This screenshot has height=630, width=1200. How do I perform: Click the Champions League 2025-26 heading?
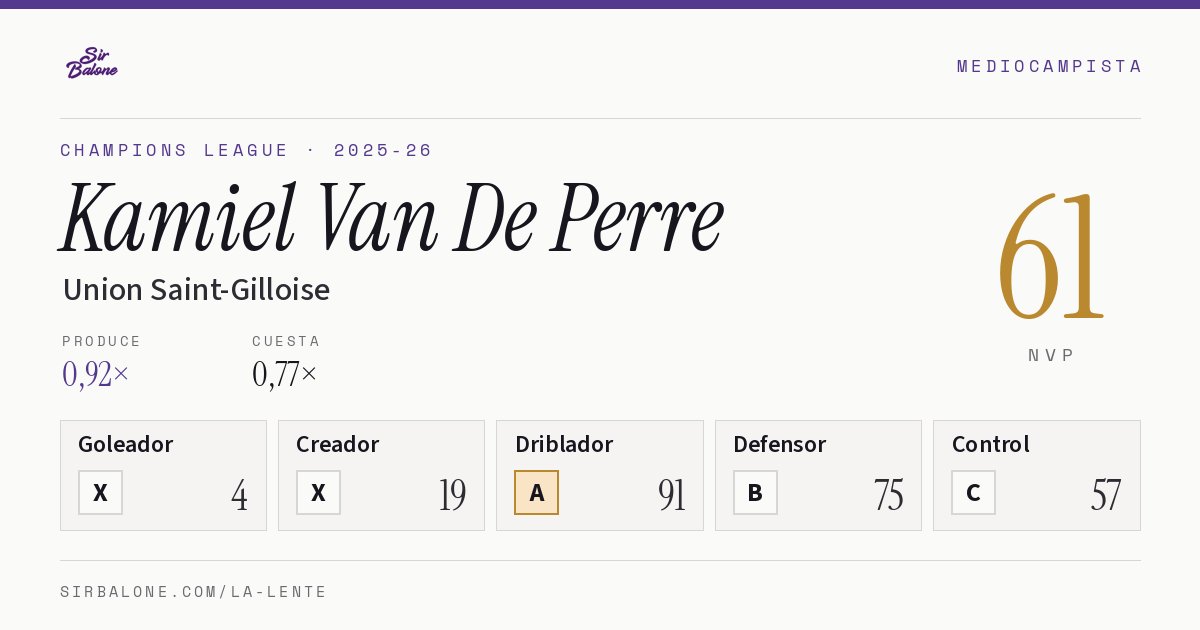pyautogui.click(x=246, y=150)
